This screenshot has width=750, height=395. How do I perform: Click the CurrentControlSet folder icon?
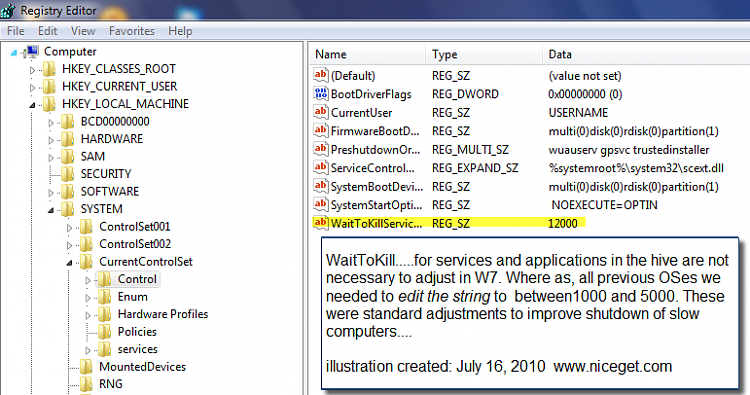pyautogui.click(x=86, y=262)
